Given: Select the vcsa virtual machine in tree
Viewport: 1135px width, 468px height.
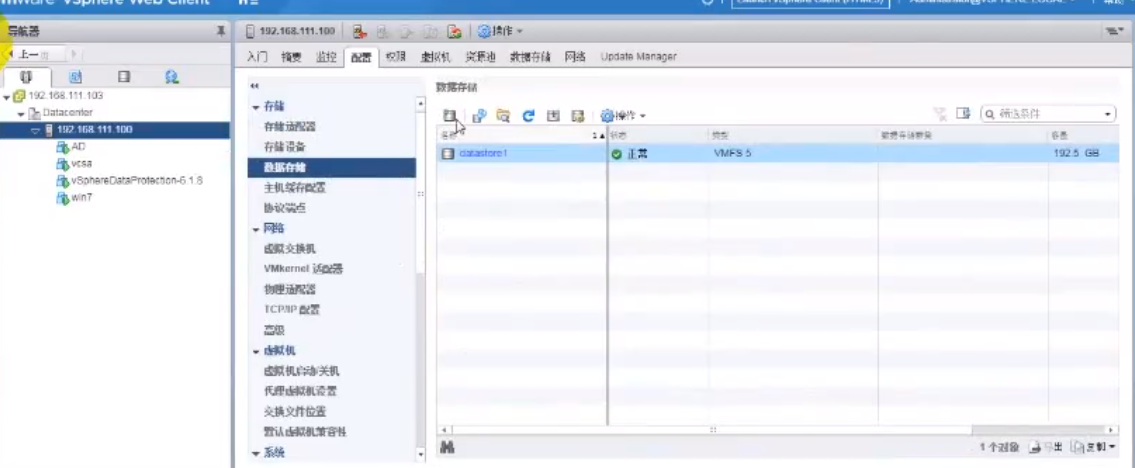Looking at the screenshot, I should click(81, 163).
